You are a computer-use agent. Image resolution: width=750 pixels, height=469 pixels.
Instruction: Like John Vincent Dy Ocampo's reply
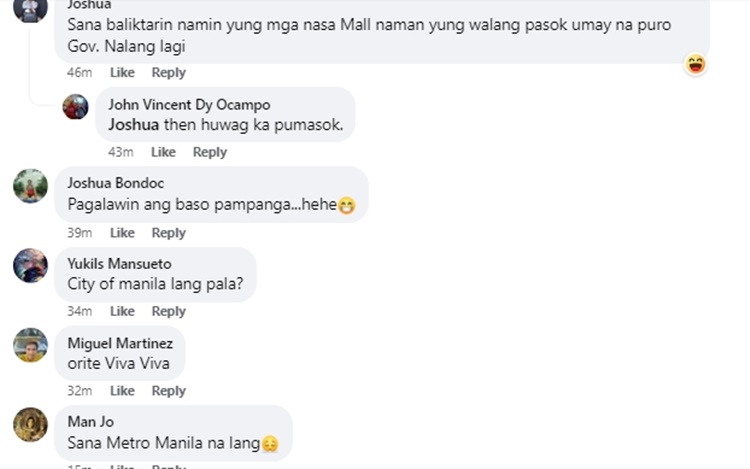(163, 152)
